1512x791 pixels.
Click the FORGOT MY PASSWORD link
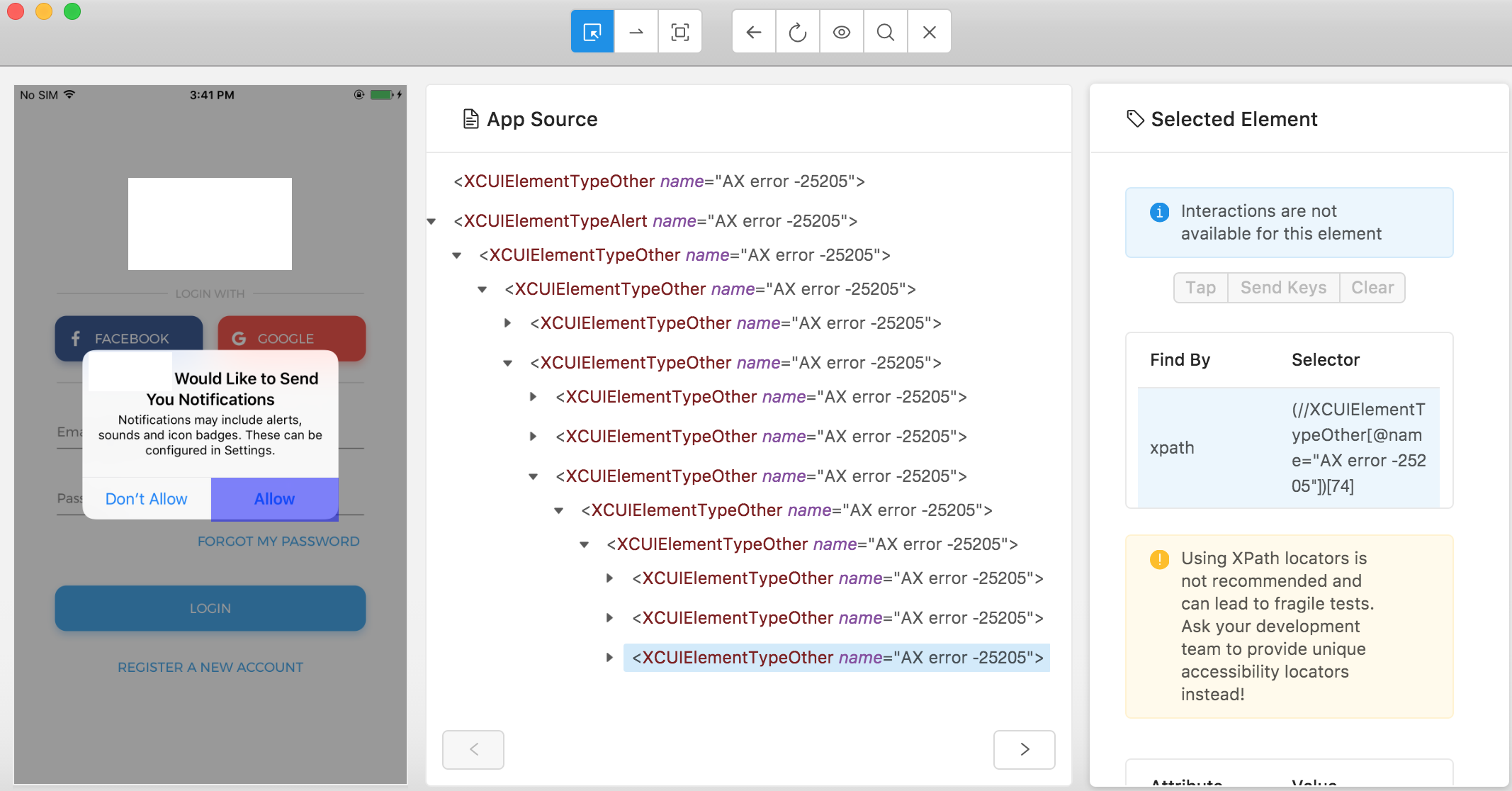(278, 542)
